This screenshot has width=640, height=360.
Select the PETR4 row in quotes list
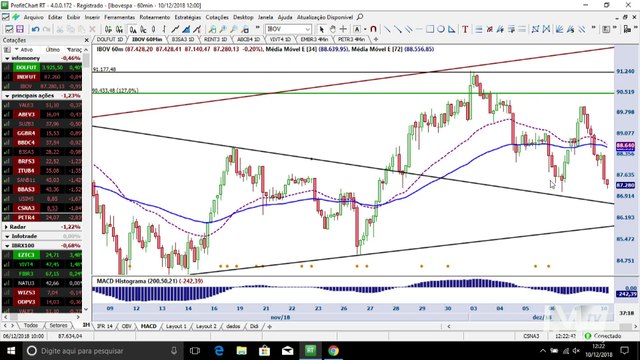42,218
